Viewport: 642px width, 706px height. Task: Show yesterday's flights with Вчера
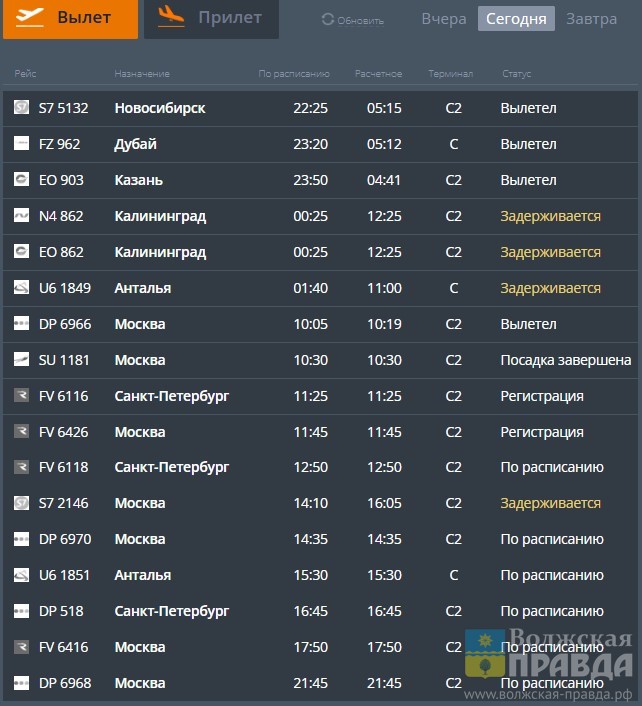(443, 19)
